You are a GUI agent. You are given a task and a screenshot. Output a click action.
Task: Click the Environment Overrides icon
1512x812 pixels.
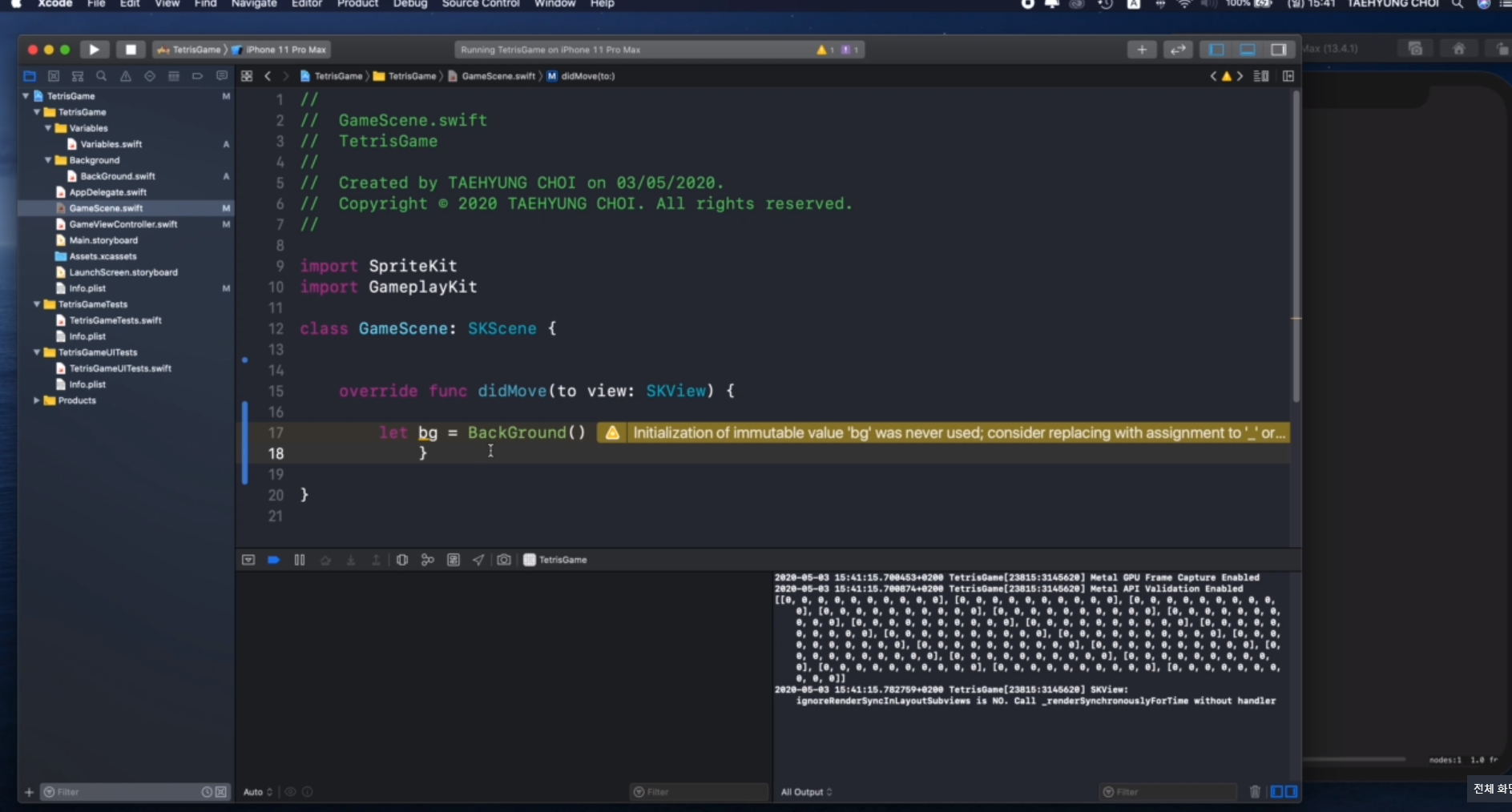[x=454, y=560]
